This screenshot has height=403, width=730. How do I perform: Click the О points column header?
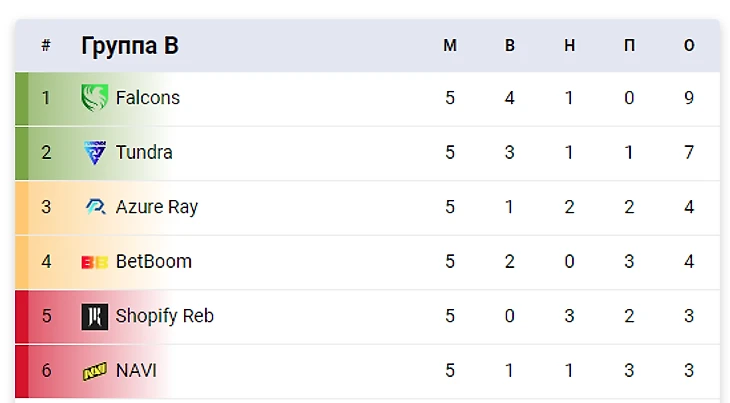689,46
